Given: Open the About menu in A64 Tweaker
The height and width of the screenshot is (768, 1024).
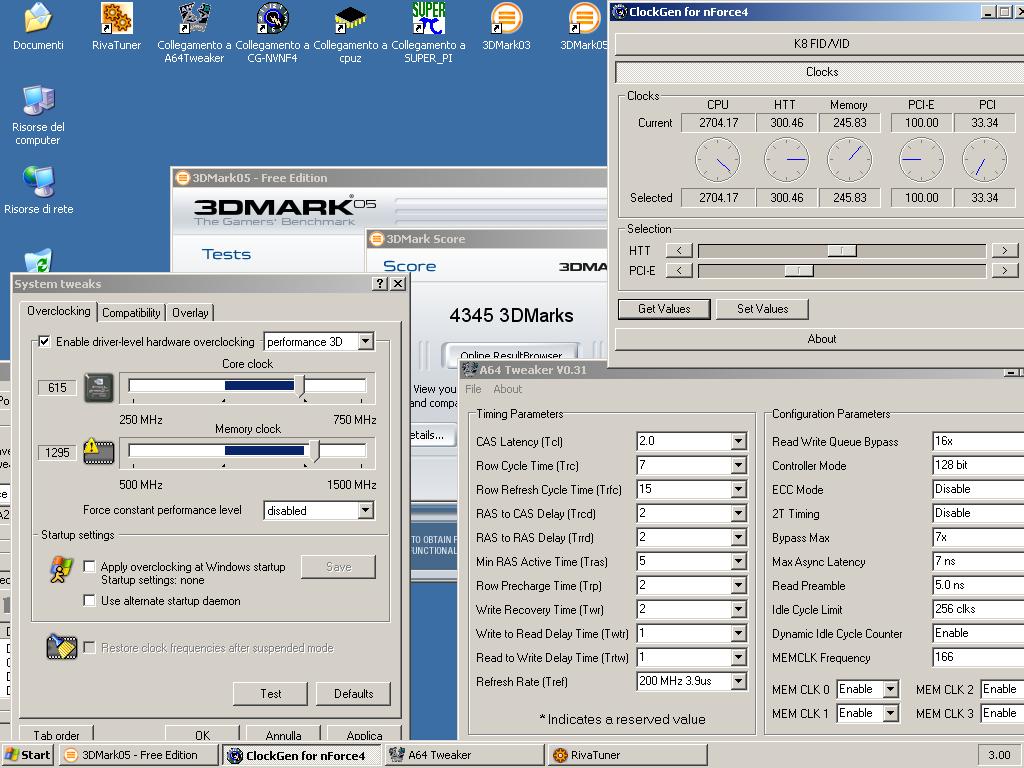Looking at the screenshot, I should pos(507,389).
